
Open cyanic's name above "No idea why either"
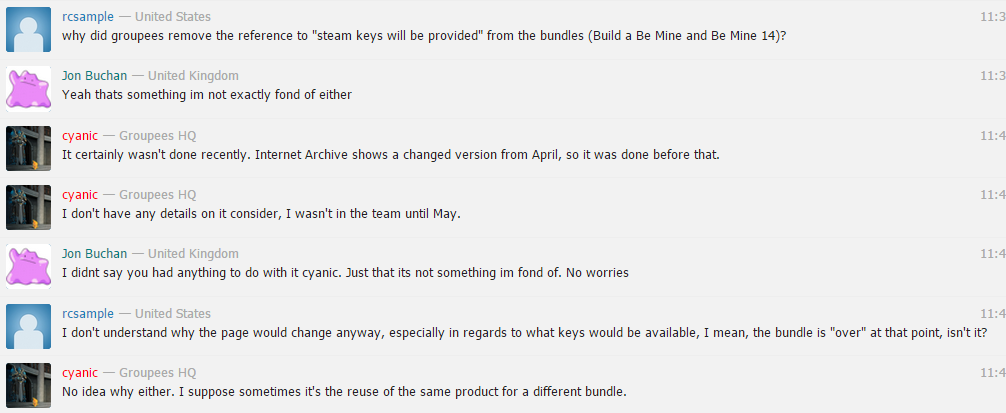(80, 373)
